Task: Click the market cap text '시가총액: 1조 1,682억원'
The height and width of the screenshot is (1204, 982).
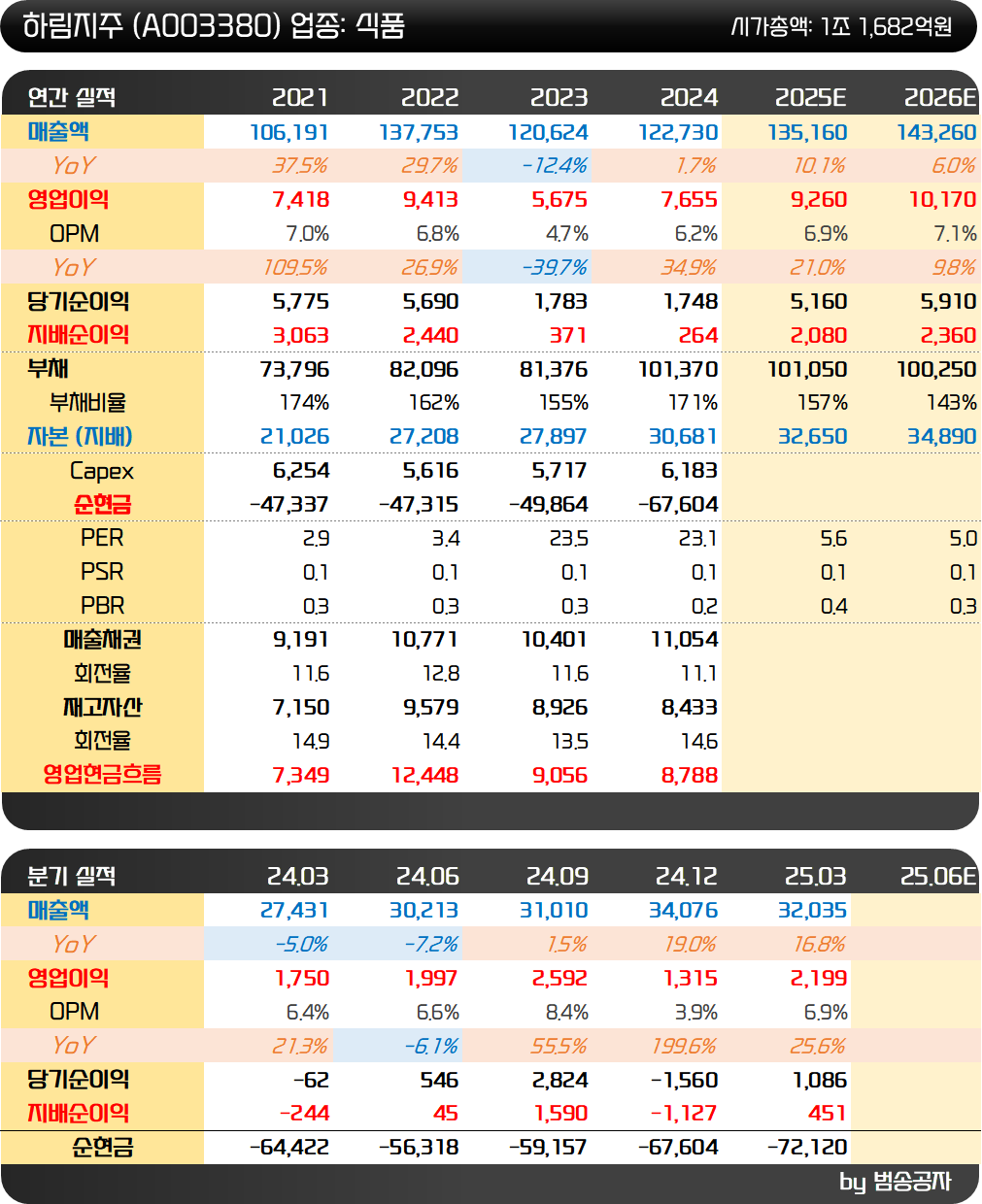Action: (841, 26)
